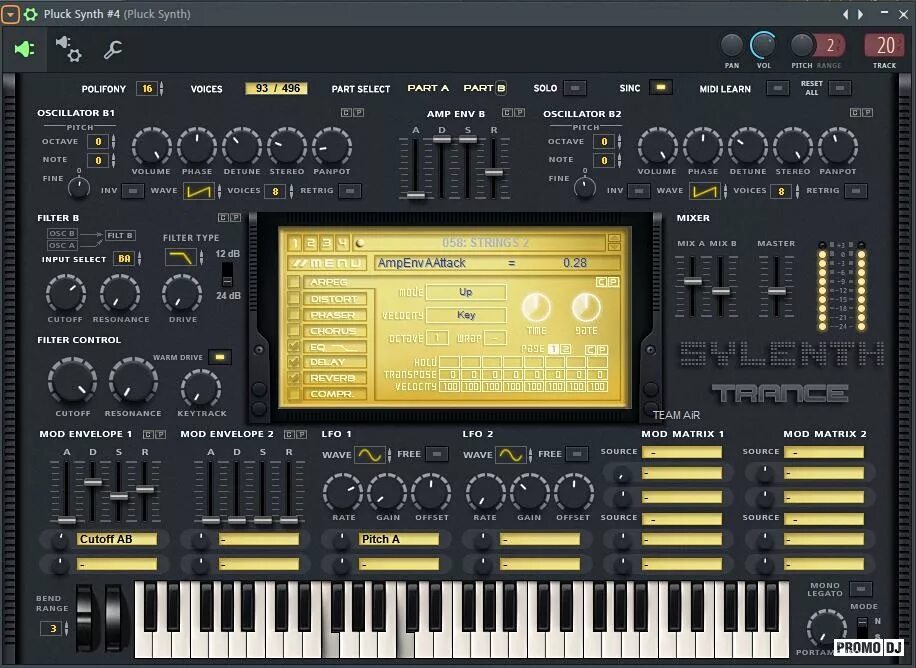Toggle Oscillator B1 INV switch

[x=133, y=191]
